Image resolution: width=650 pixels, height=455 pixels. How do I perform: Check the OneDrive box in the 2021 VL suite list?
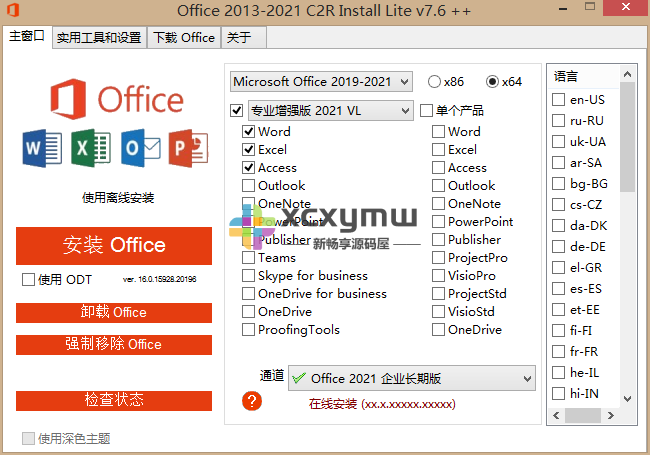[248, 311]
